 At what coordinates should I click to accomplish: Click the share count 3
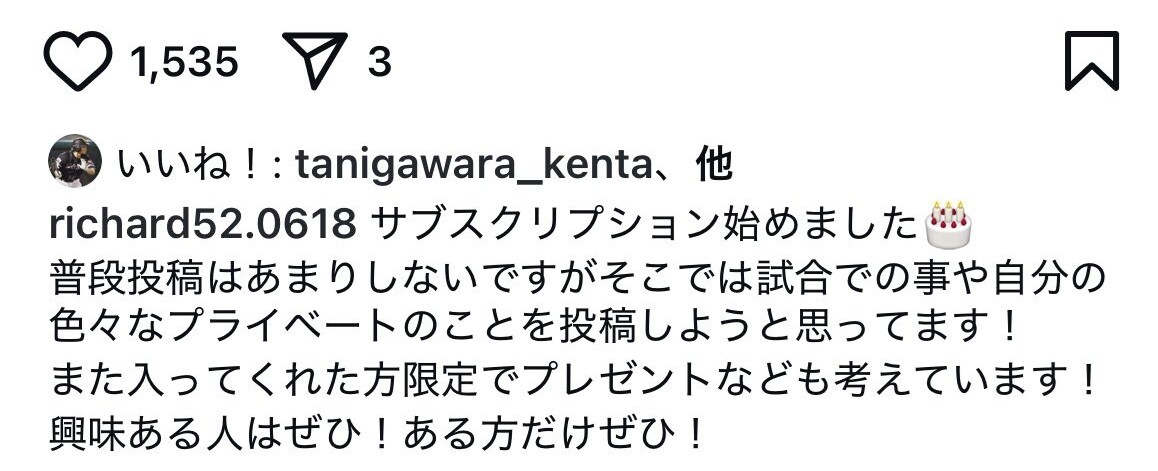point(379,62)
